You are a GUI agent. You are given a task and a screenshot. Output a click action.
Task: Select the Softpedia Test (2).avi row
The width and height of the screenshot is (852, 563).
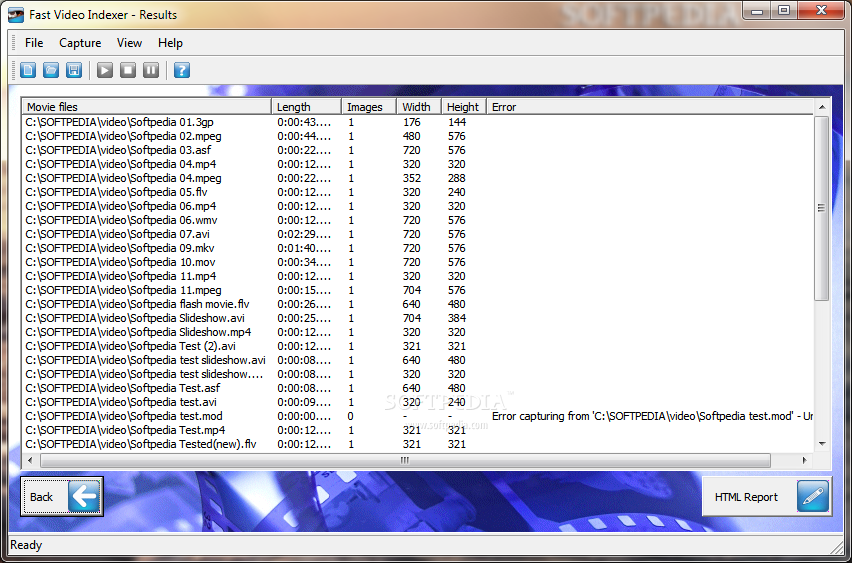[x=418, y=346]
